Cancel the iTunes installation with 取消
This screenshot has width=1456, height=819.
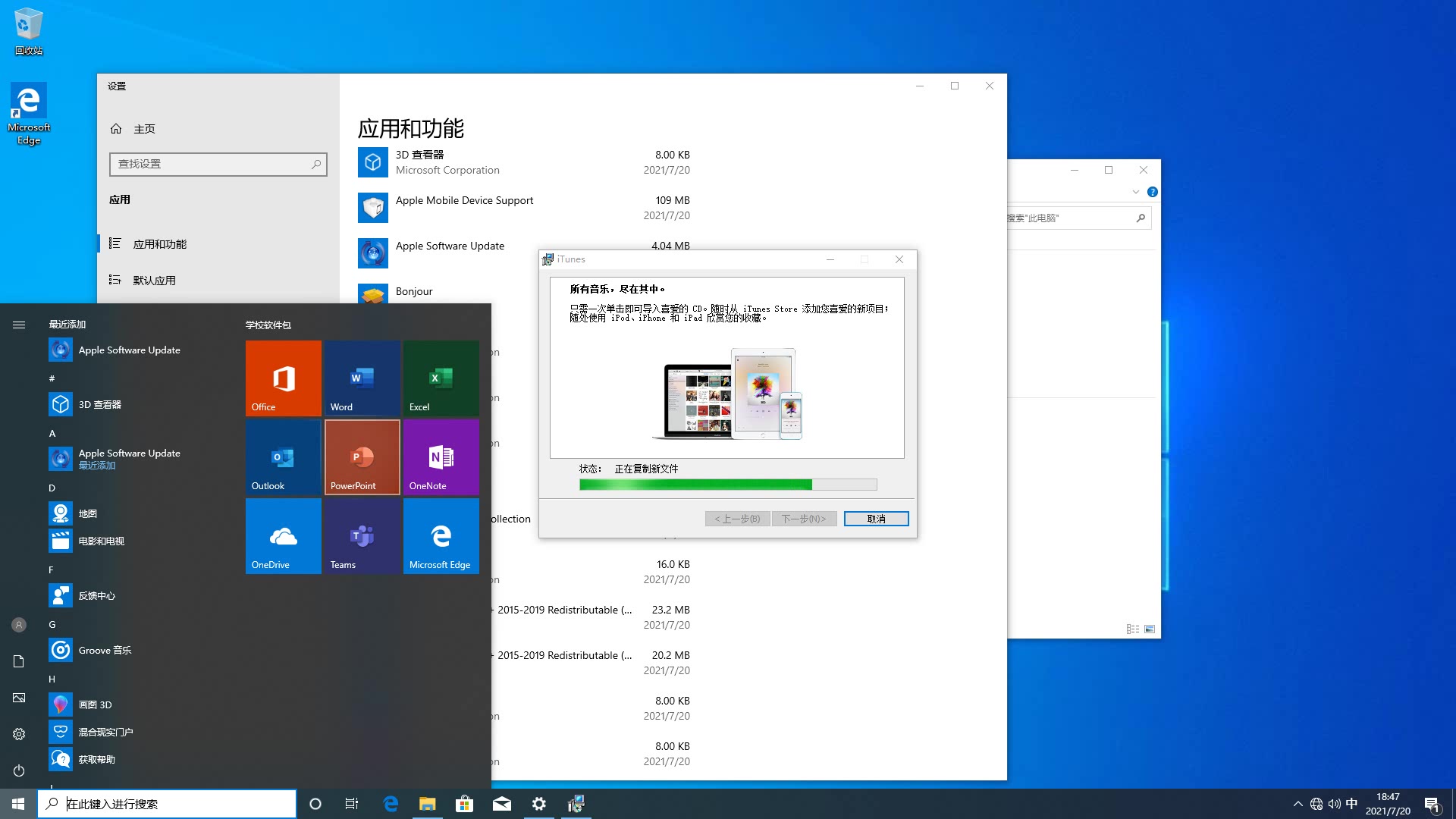pyautogui.click(x=876, y=519)
